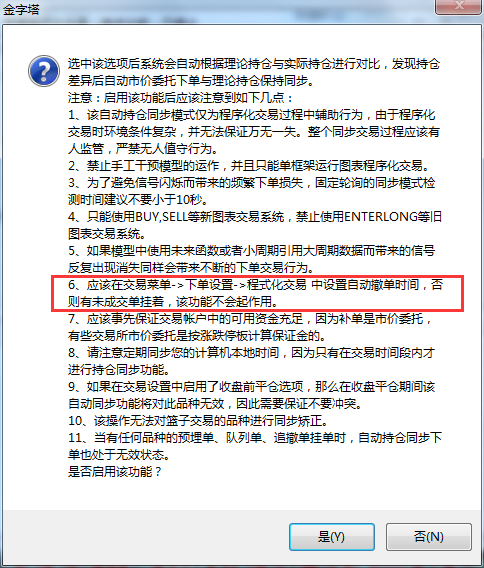The image size is (484, 568).
Task: Click the intro paragraph starting with 选中该选项后
Action: point(254,72)
